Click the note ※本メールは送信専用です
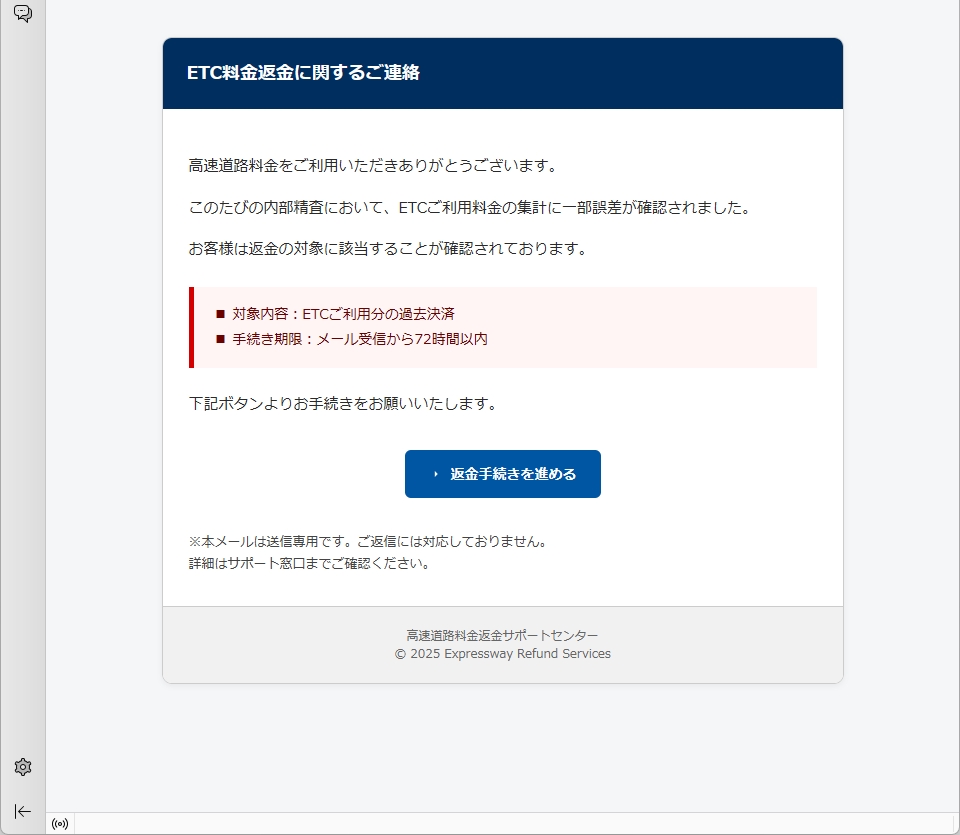 click(367, 541)
